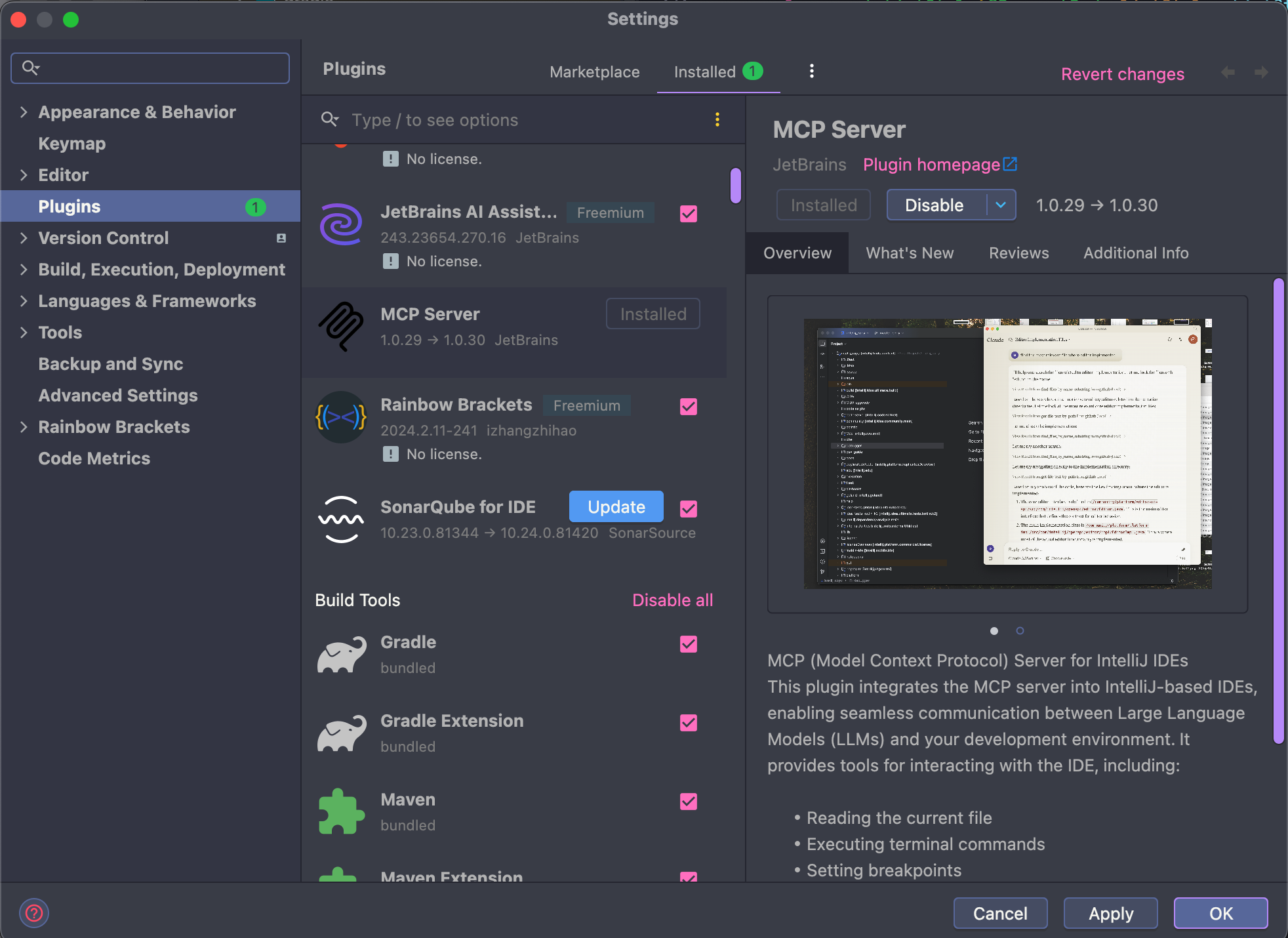This screenshot has height=938, width=1288.
Task: Click the yellow search options kebab icon
Action: [717, 119]
